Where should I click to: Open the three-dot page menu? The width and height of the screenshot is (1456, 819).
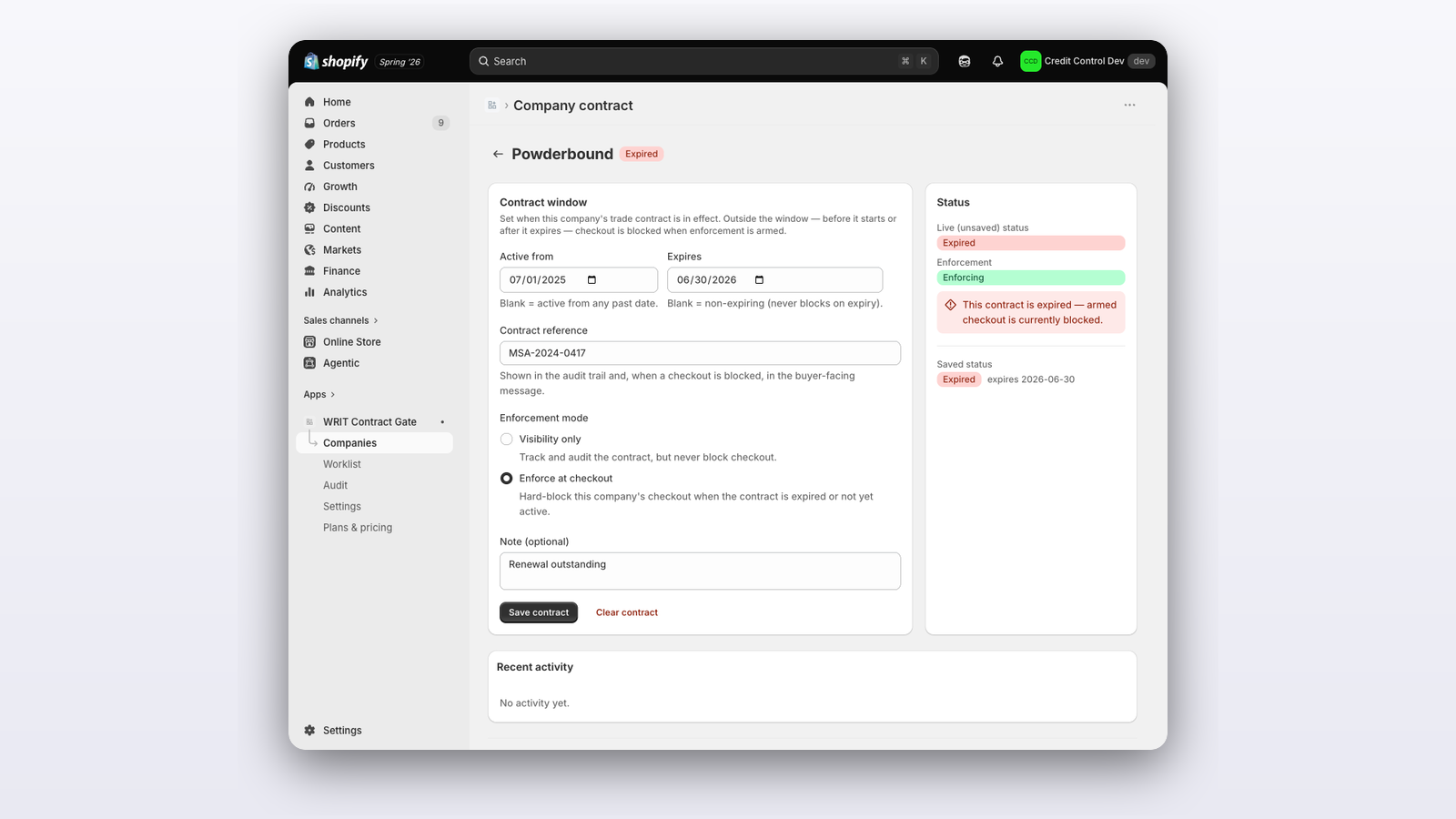click(x=1129, y=105)
